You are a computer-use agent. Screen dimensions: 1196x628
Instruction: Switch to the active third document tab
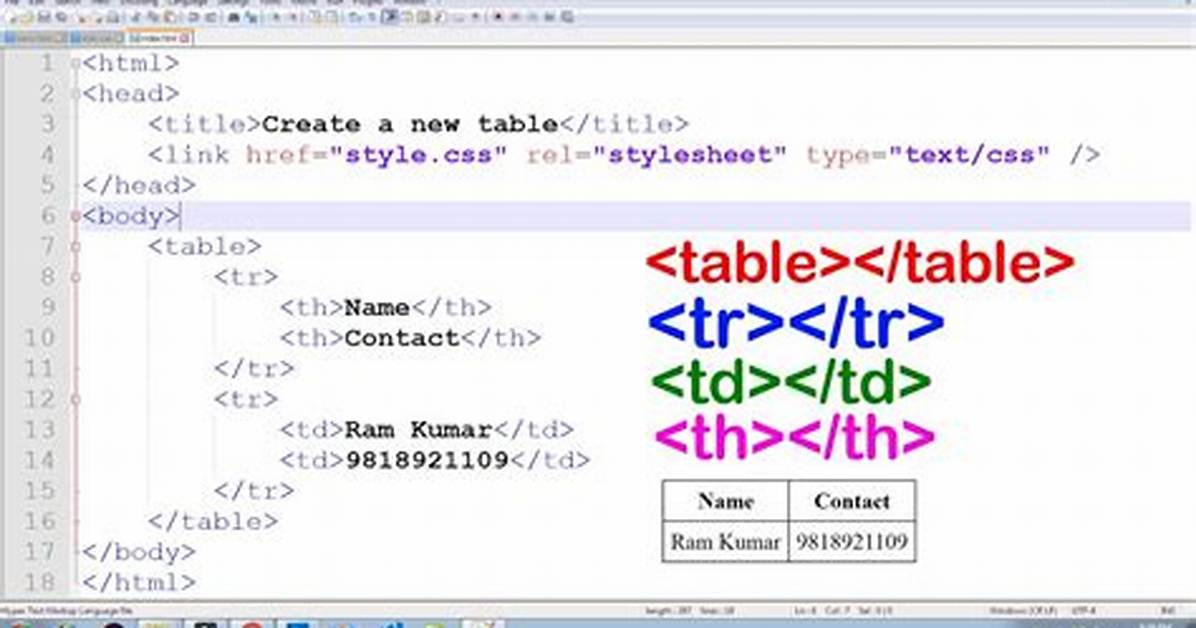tap(159, 38)
